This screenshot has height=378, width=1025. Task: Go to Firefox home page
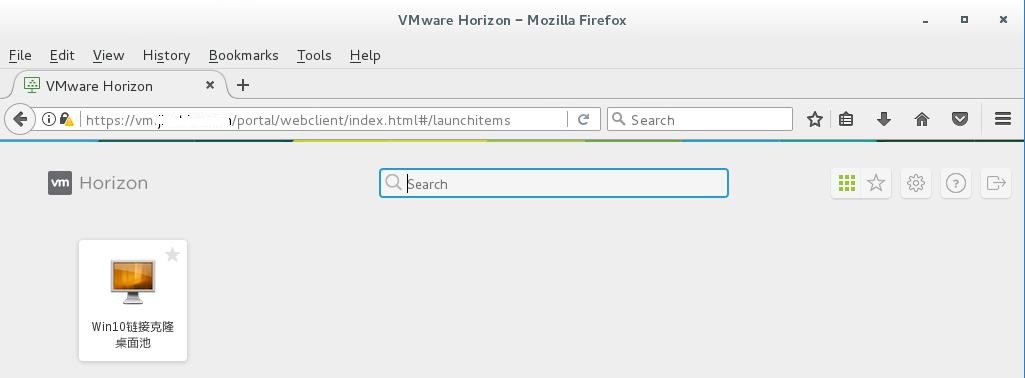[x=922, y=119]
